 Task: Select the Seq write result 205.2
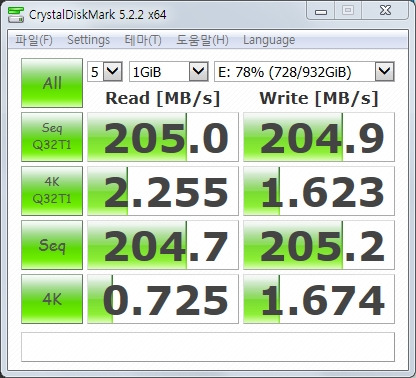coord(319,245)
